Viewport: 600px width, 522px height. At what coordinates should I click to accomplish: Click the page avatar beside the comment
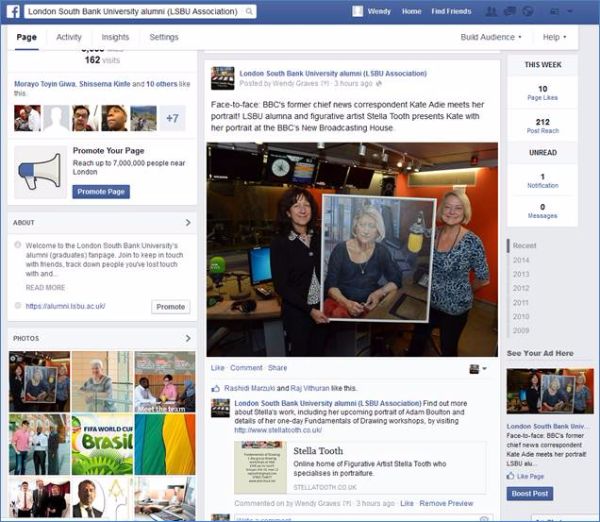[220, 408]
